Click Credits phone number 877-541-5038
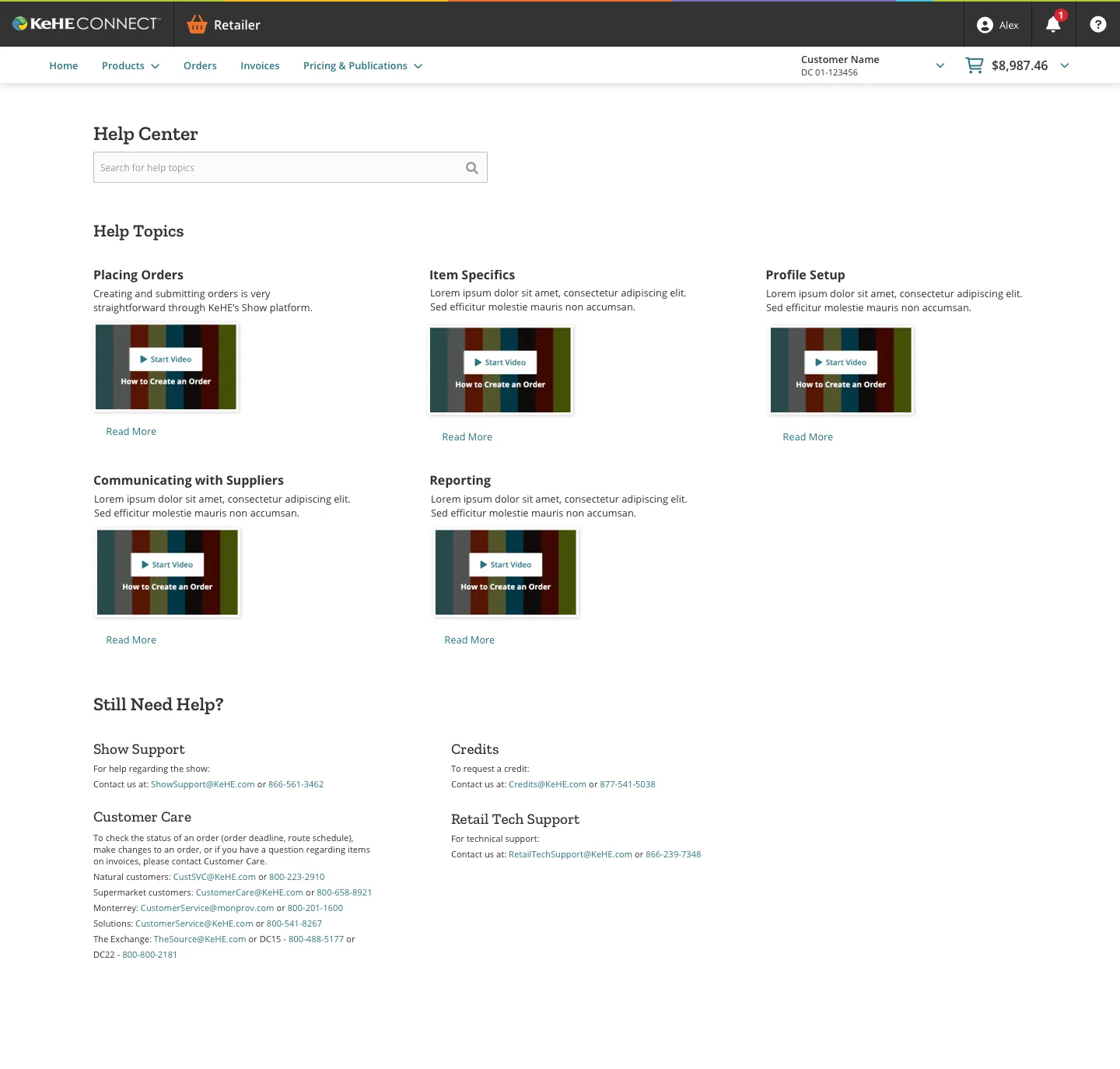 [x=628, y=784]
